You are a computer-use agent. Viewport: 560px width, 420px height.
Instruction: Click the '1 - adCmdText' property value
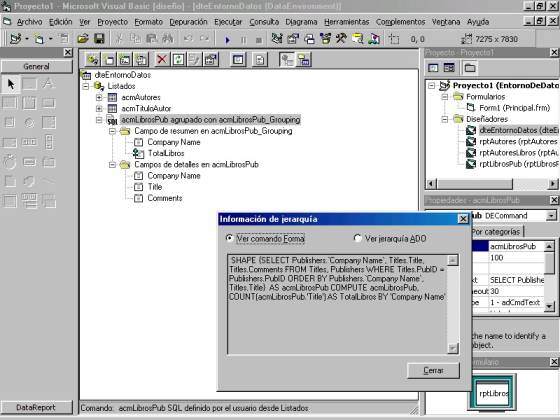(515, 302)
